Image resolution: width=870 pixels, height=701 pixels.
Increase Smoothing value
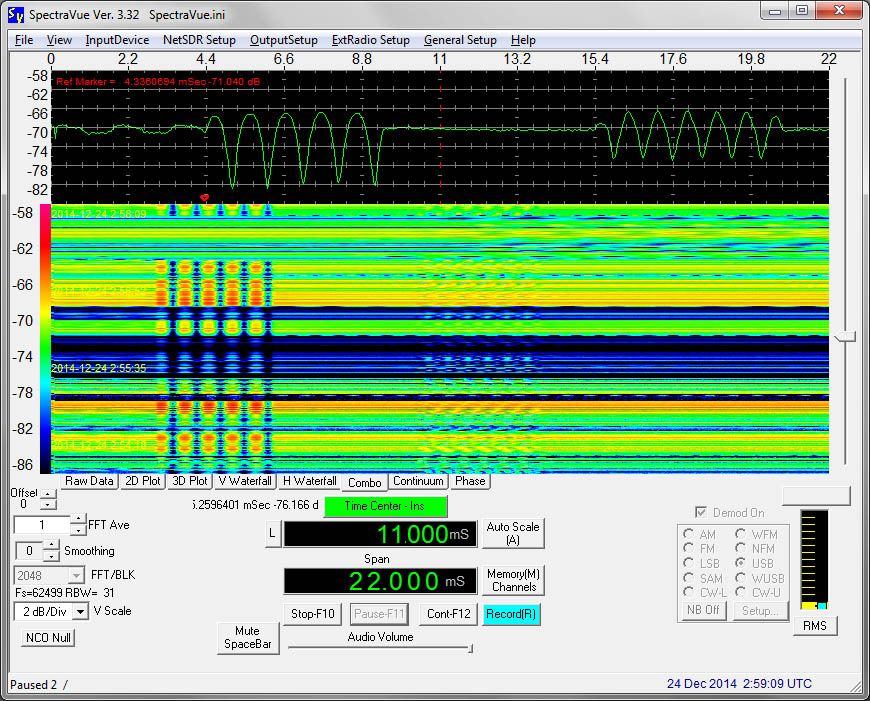(x=52, y=546)
